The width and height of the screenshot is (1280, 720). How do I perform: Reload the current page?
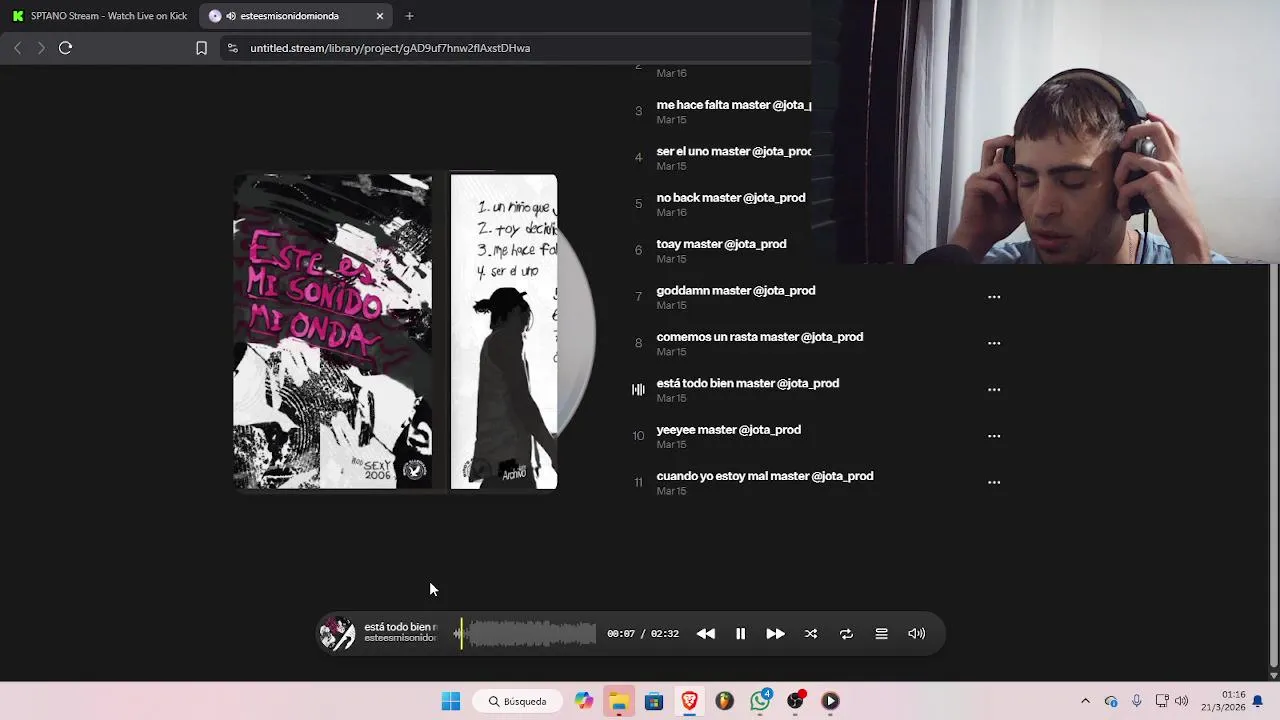pyautogui.click(x=66, y=48)
